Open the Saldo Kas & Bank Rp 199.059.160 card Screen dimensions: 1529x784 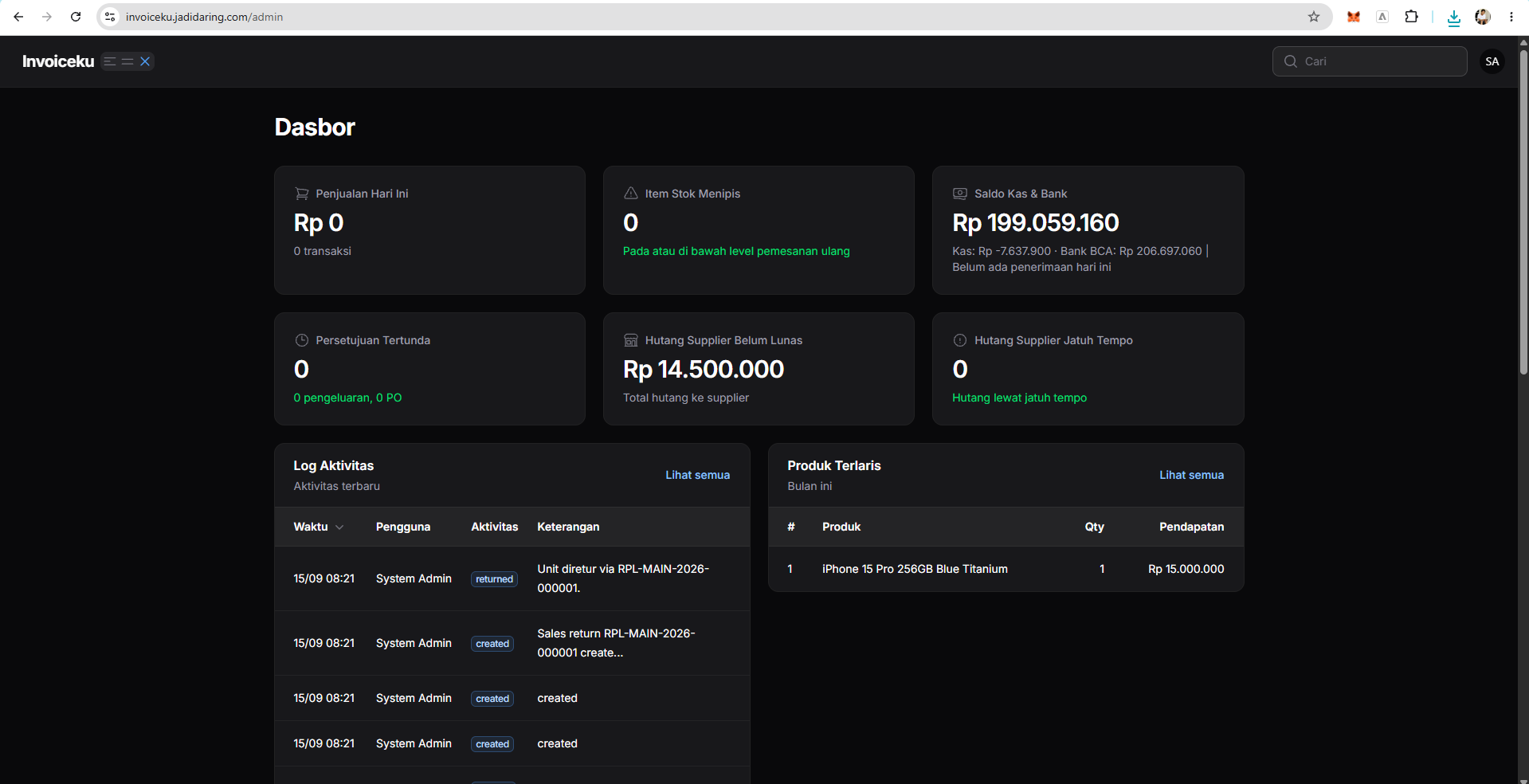coord(1088,230)
